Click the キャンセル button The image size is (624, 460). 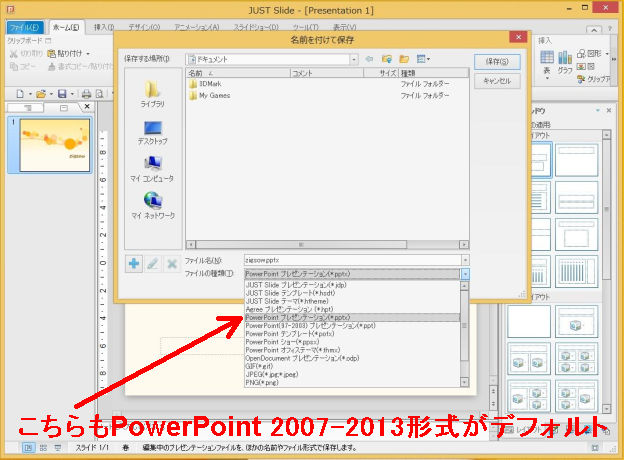(497, 81)
